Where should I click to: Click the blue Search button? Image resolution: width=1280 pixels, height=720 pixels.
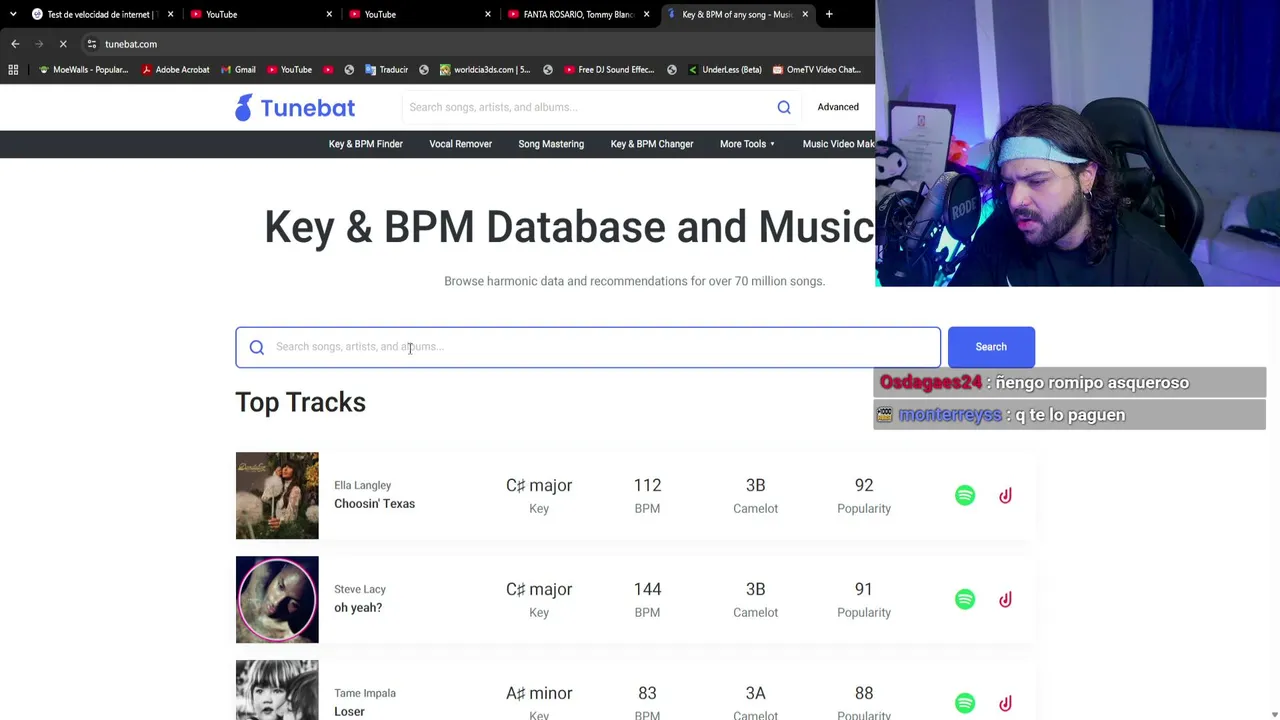tap(991, 347)
